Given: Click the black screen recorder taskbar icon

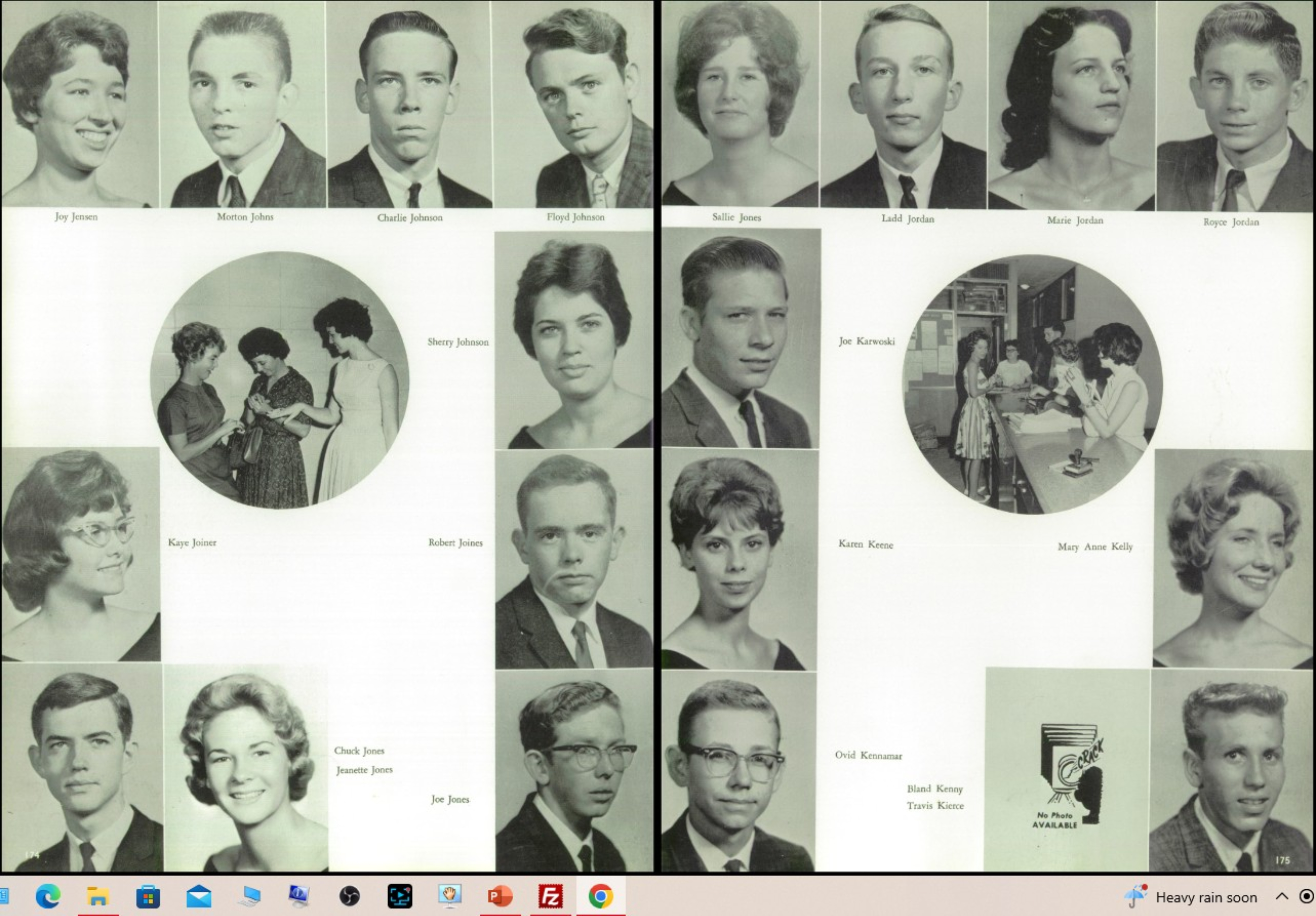Looking at the screenshot, I should click(x=399, y=896).
